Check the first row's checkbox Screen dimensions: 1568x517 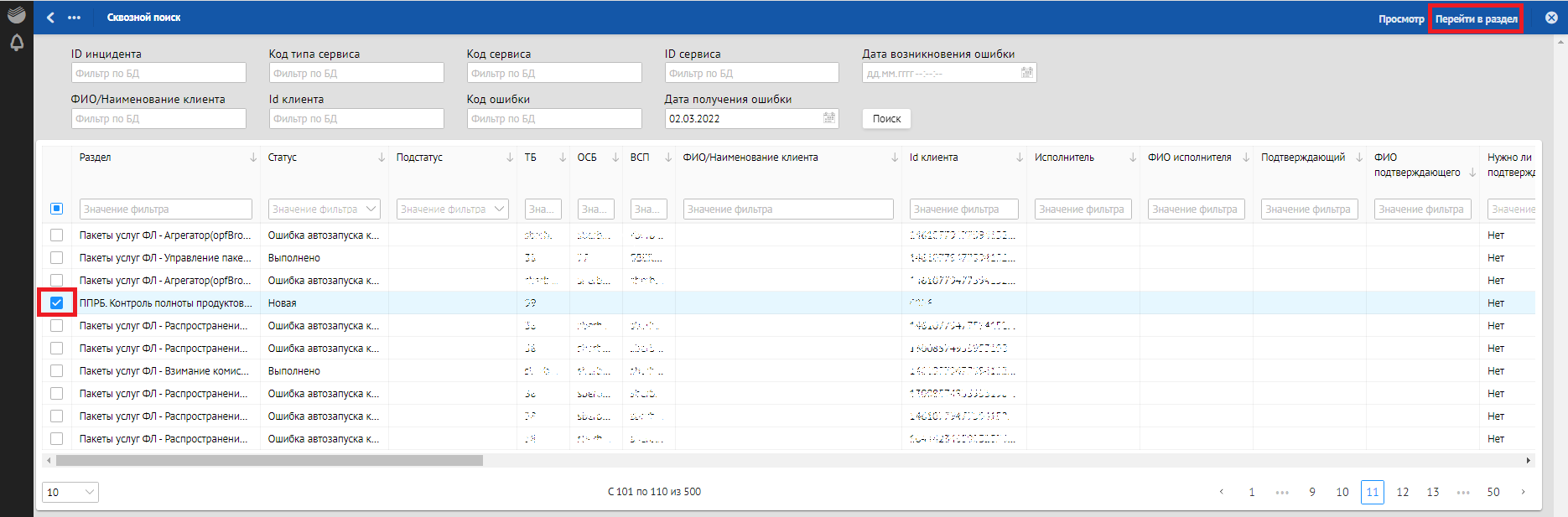(57, 235)
